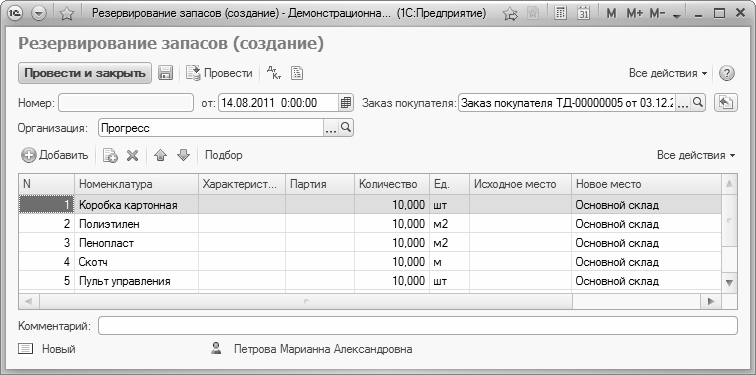Click the save document floppy disk icon
This screenshot has width=756, height=375.
click(x=165, y=73)
